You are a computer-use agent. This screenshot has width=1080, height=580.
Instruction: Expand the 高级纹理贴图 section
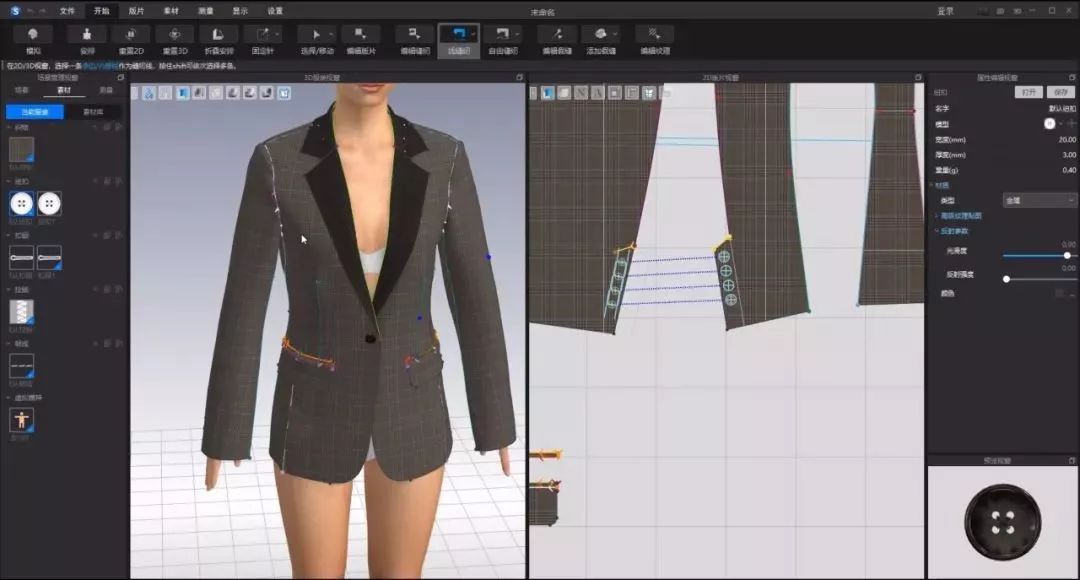[960, 215]
